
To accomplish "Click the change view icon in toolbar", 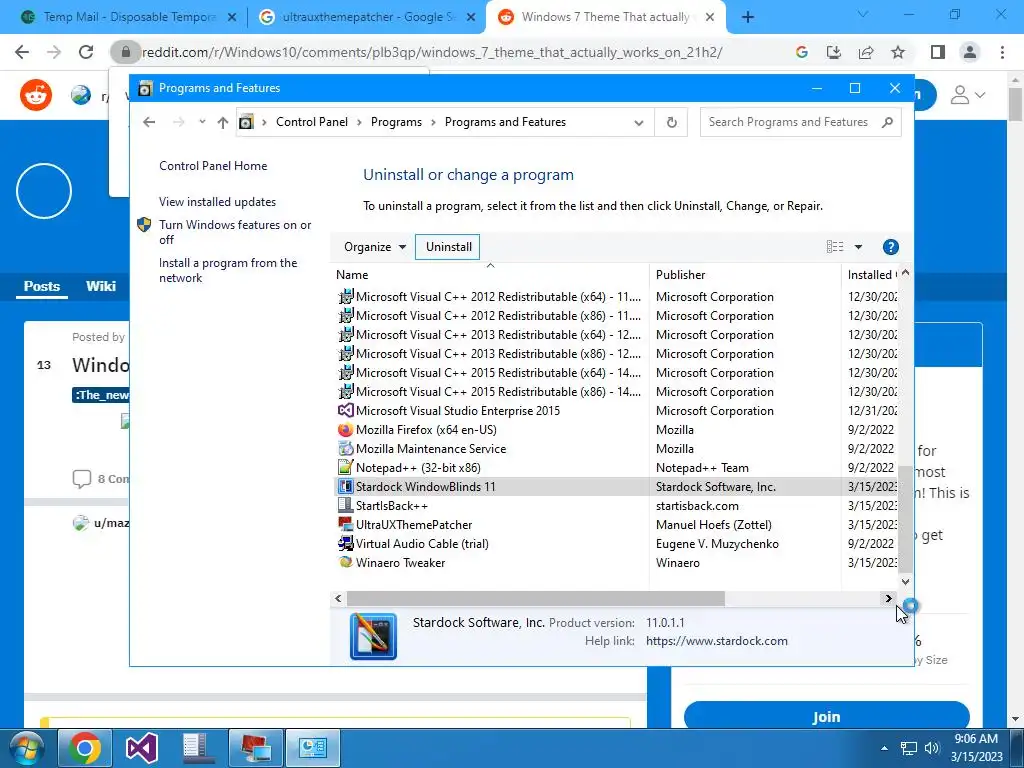I will pyautogui.click(x=835, y=246).
